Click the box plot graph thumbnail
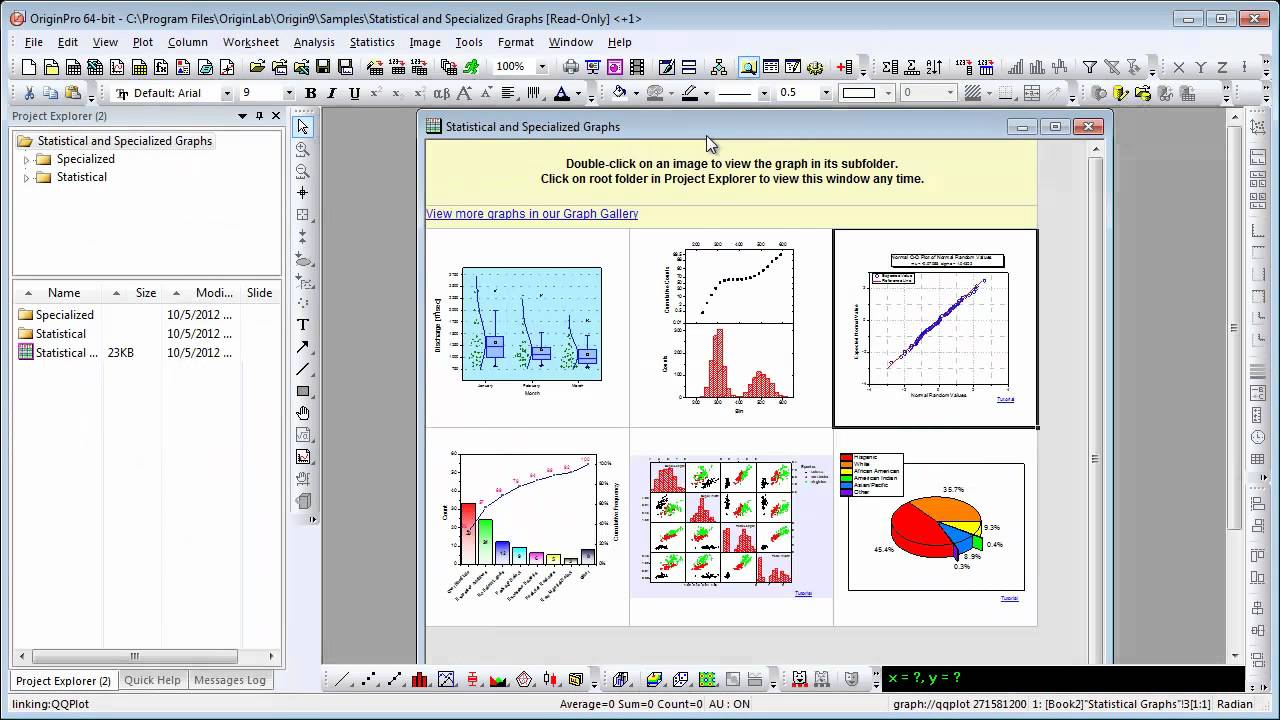The image size is (1280, 720). point(531,325)
